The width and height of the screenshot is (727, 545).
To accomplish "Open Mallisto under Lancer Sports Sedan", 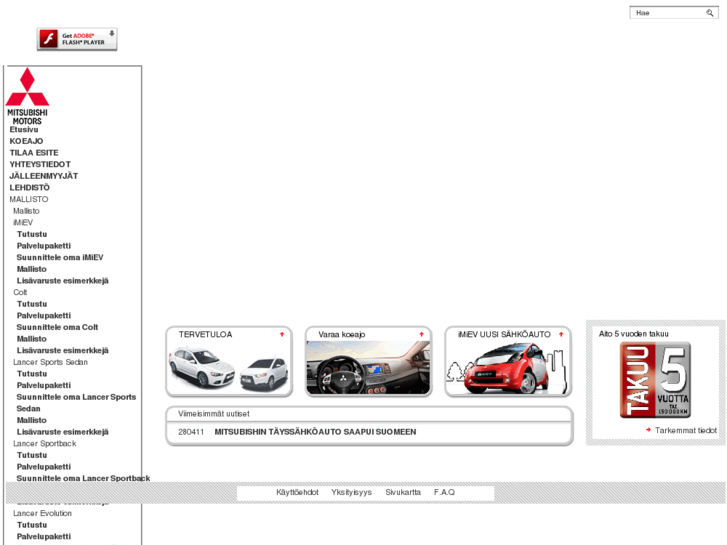I will pos(32,420).
